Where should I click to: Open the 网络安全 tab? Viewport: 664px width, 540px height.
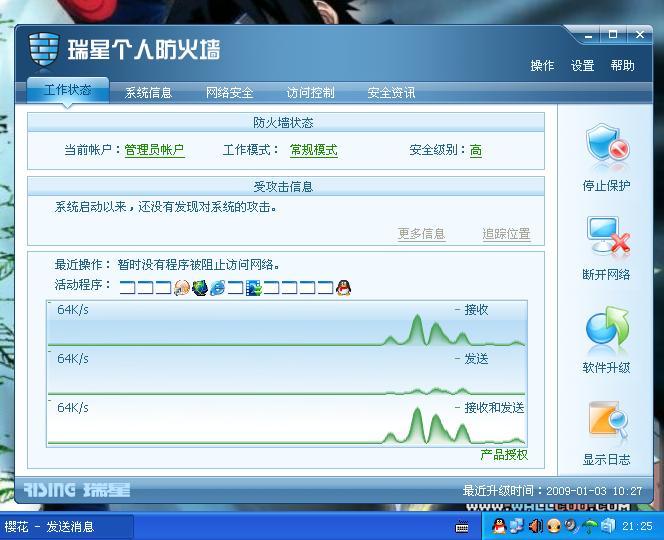click(x=230, y=93)
